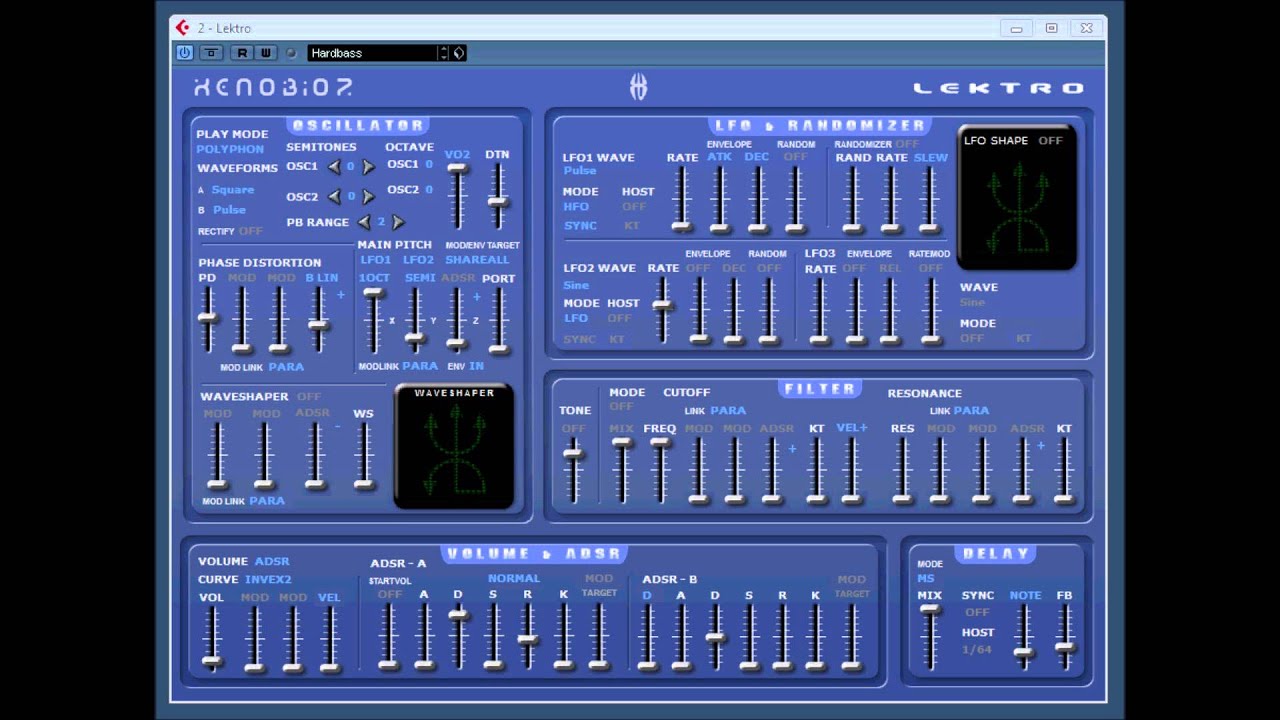Image resolution: width=1280 pixels, height=720 pixels.
Task: Toggle the filter TONE OFF switch
Action: (573, 429)
